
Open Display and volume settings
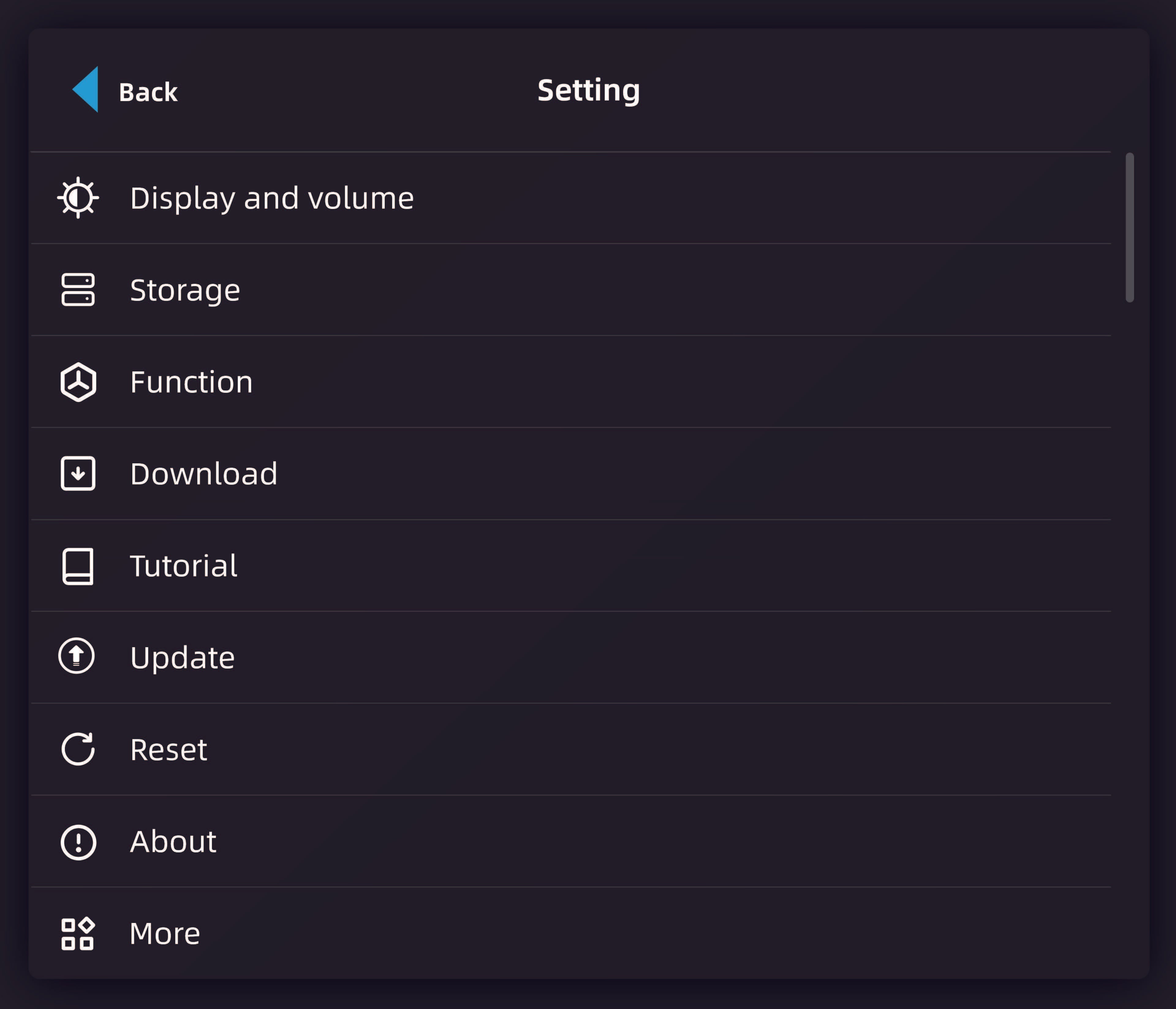coord(272,198)
